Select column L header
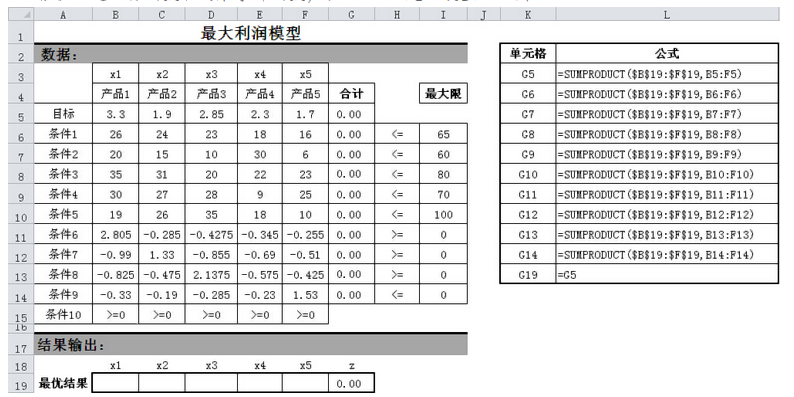This screenshot has height=397, width=794. pyautogui.click(x=666, y=15)
